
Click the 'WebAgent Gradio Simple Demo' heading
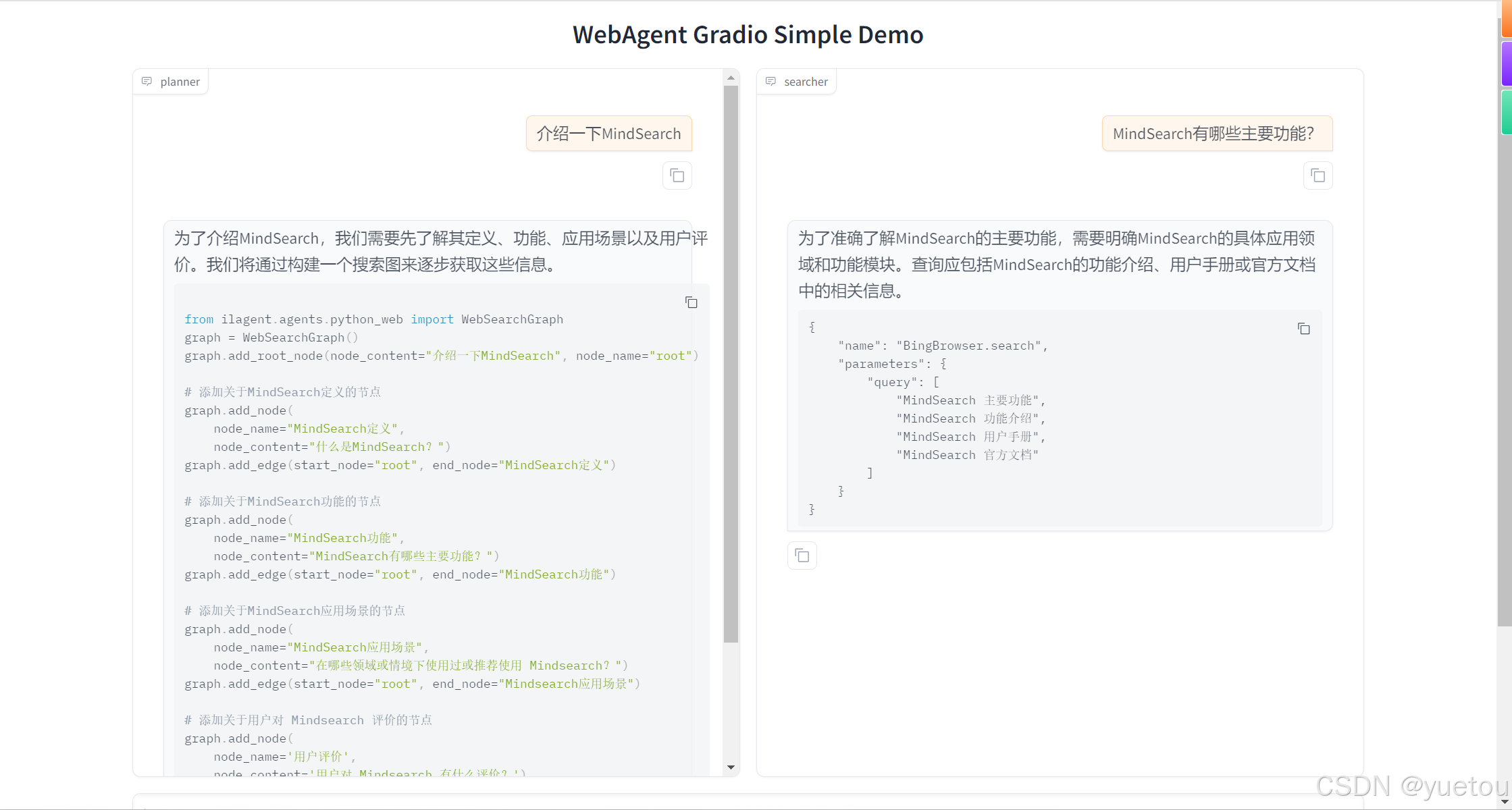(x=748, y=34)
